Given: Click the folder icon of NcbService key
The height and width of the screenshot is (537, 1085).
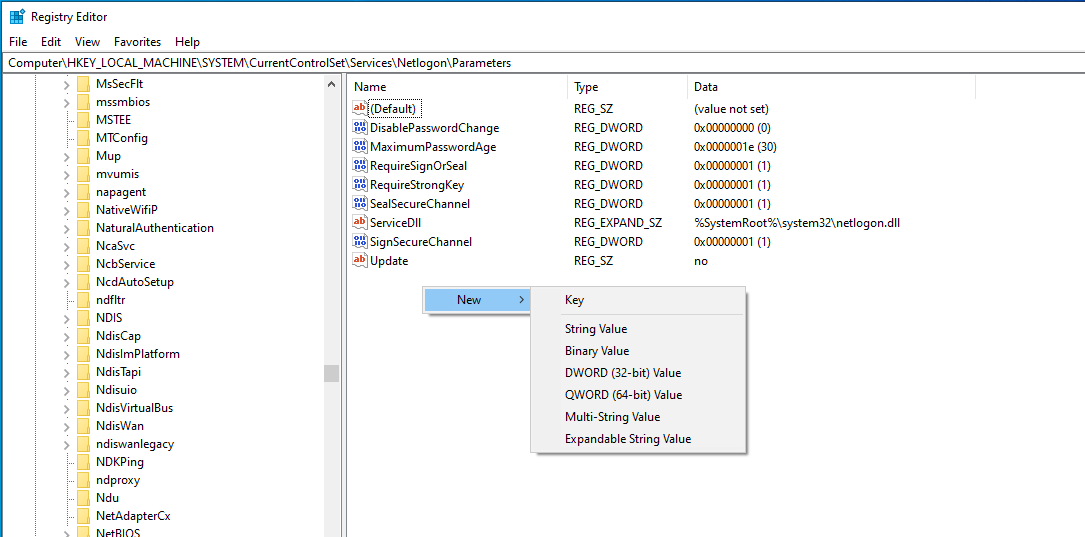Looking at the screenshot, I should click(x=84, y=264).
